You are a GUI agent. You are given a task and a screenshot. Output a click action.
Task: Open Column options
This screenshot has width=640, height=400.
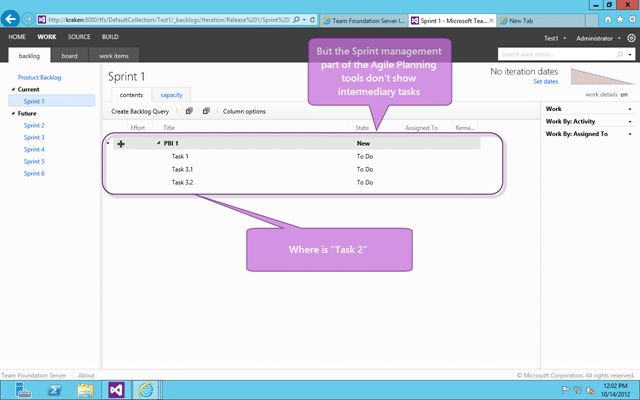click(244, 111)
